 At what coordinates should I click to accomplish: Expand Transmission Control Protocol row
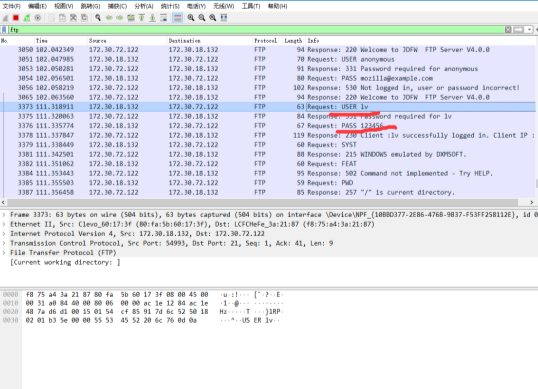pyautogui.click(x=4, y=243)
